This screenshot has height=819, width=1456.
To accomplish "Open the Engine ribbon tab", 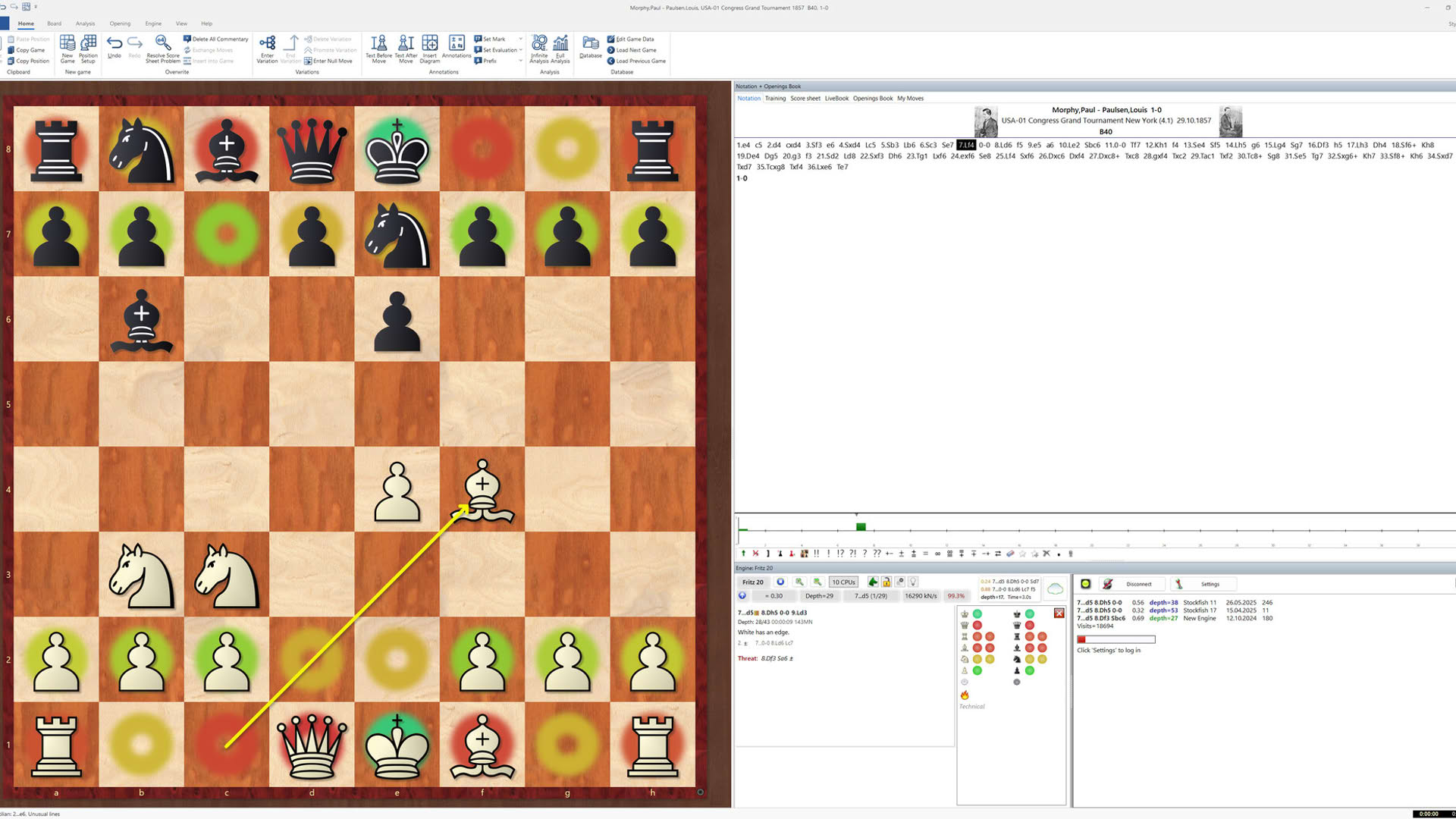I will point(153,24).
